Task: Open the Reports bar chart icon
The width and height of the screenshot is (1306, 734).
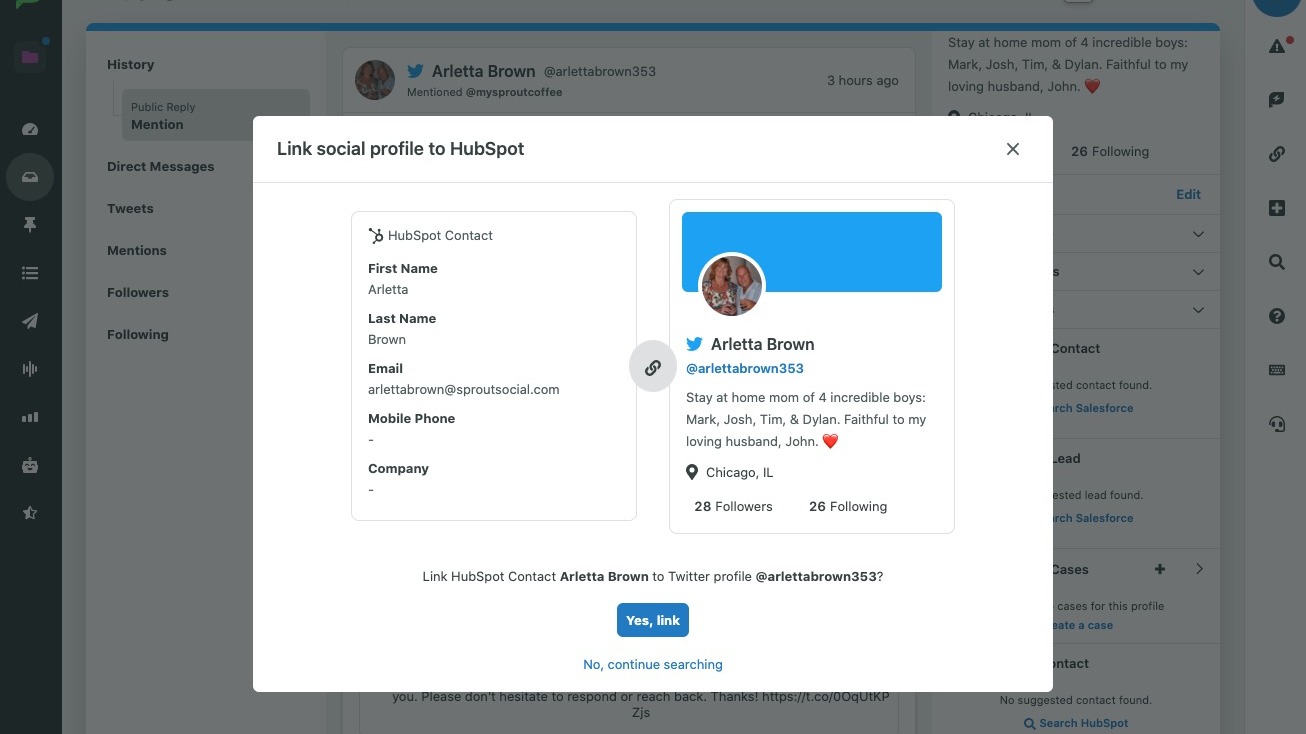Action: (x=30, y=415)
